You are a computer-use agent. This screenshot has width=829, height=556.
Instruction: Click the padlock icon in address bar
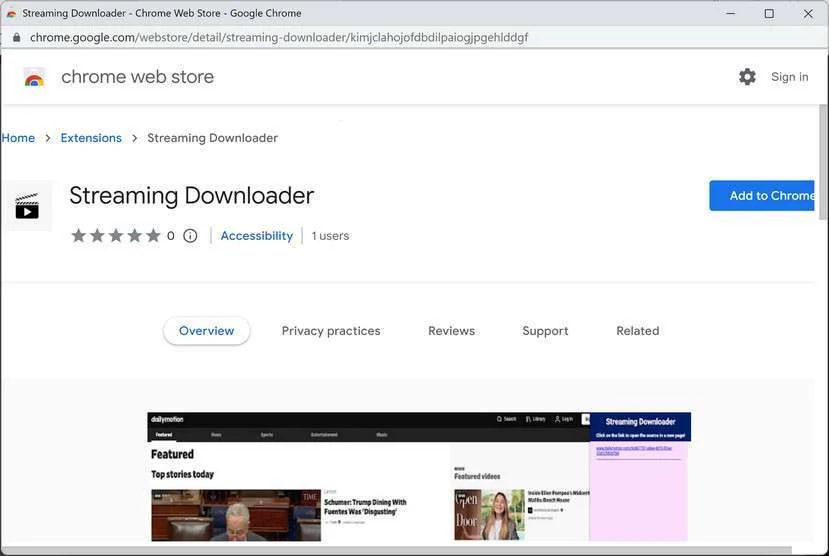(x=16, y=38)
